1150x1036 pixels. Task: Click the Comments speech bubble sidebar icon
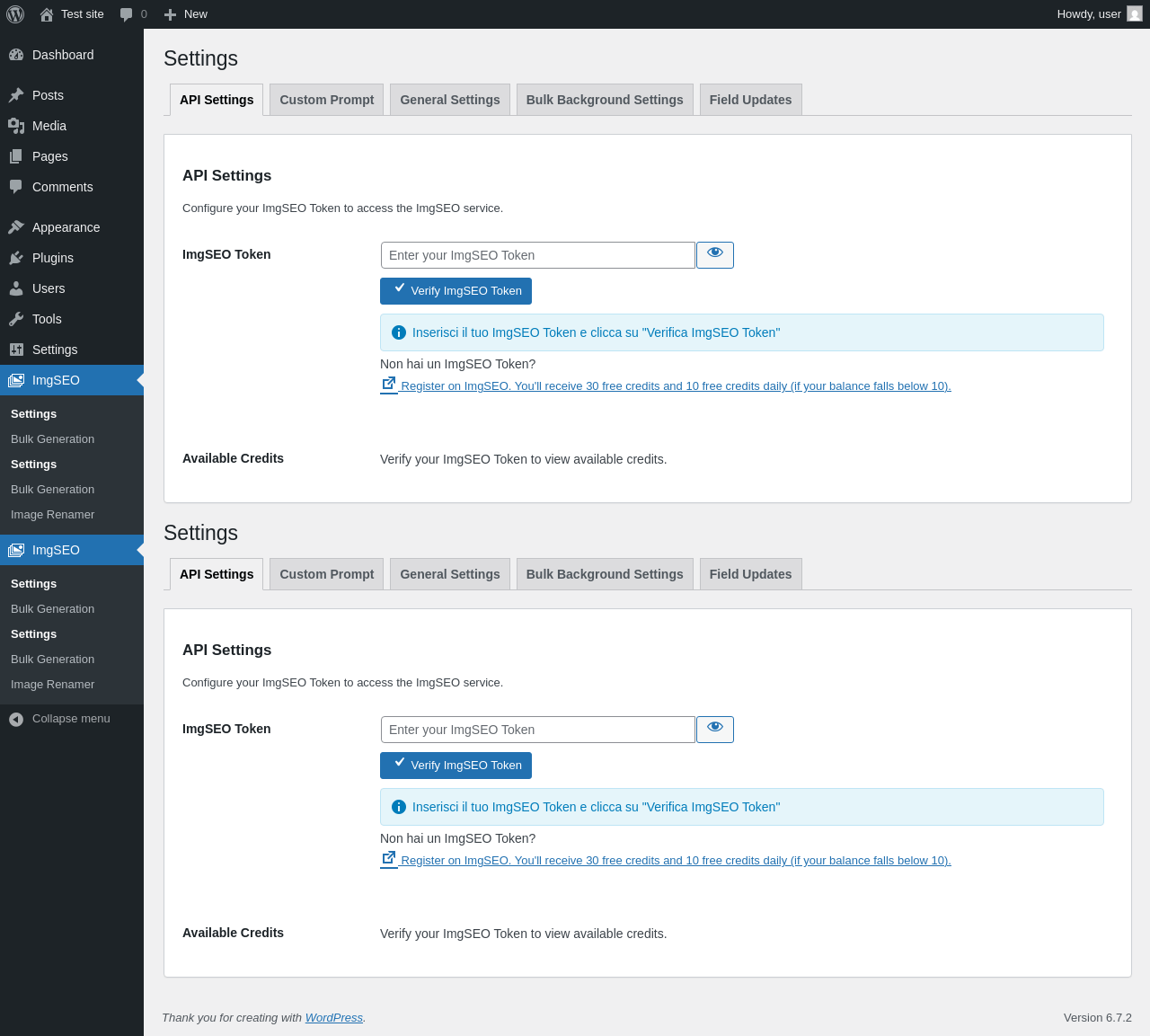tap(16, 187)
